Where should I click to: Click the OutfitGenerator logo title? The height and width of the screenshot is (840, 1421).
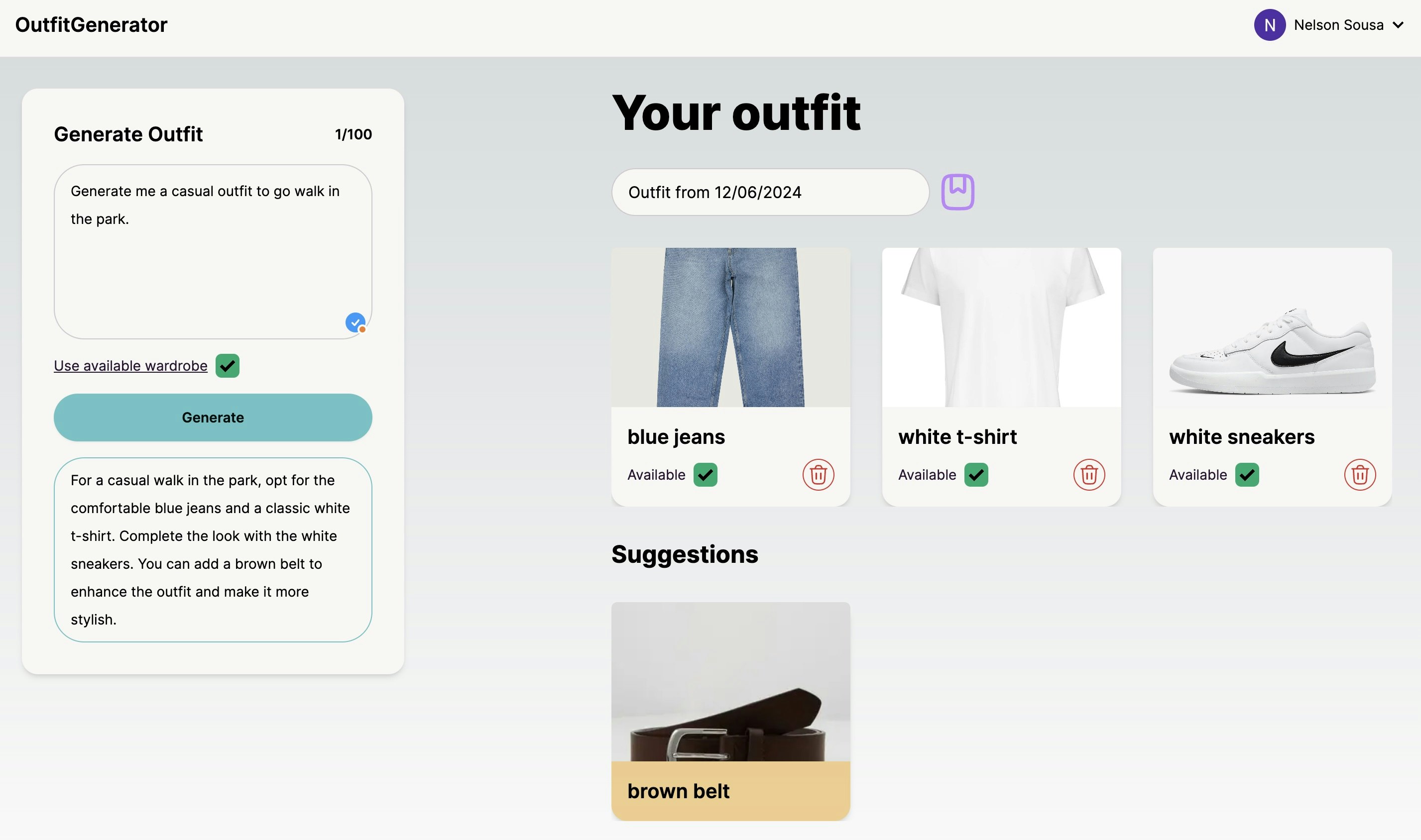[91, 25]
